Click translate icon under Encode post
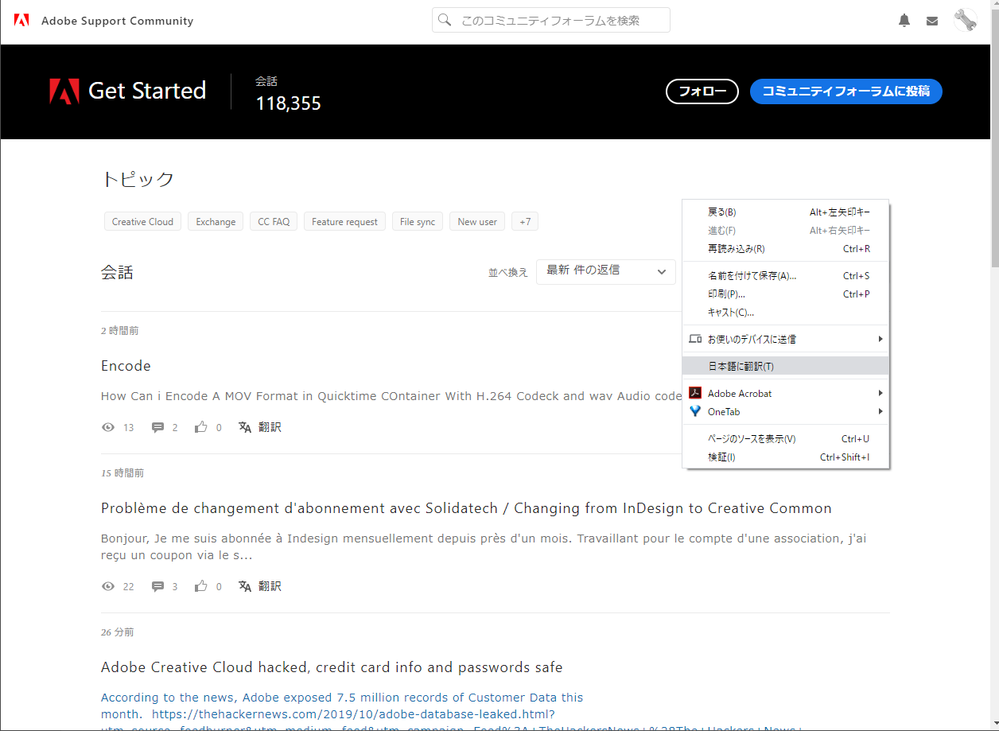999x731 pixels. (x=245, y=427)
